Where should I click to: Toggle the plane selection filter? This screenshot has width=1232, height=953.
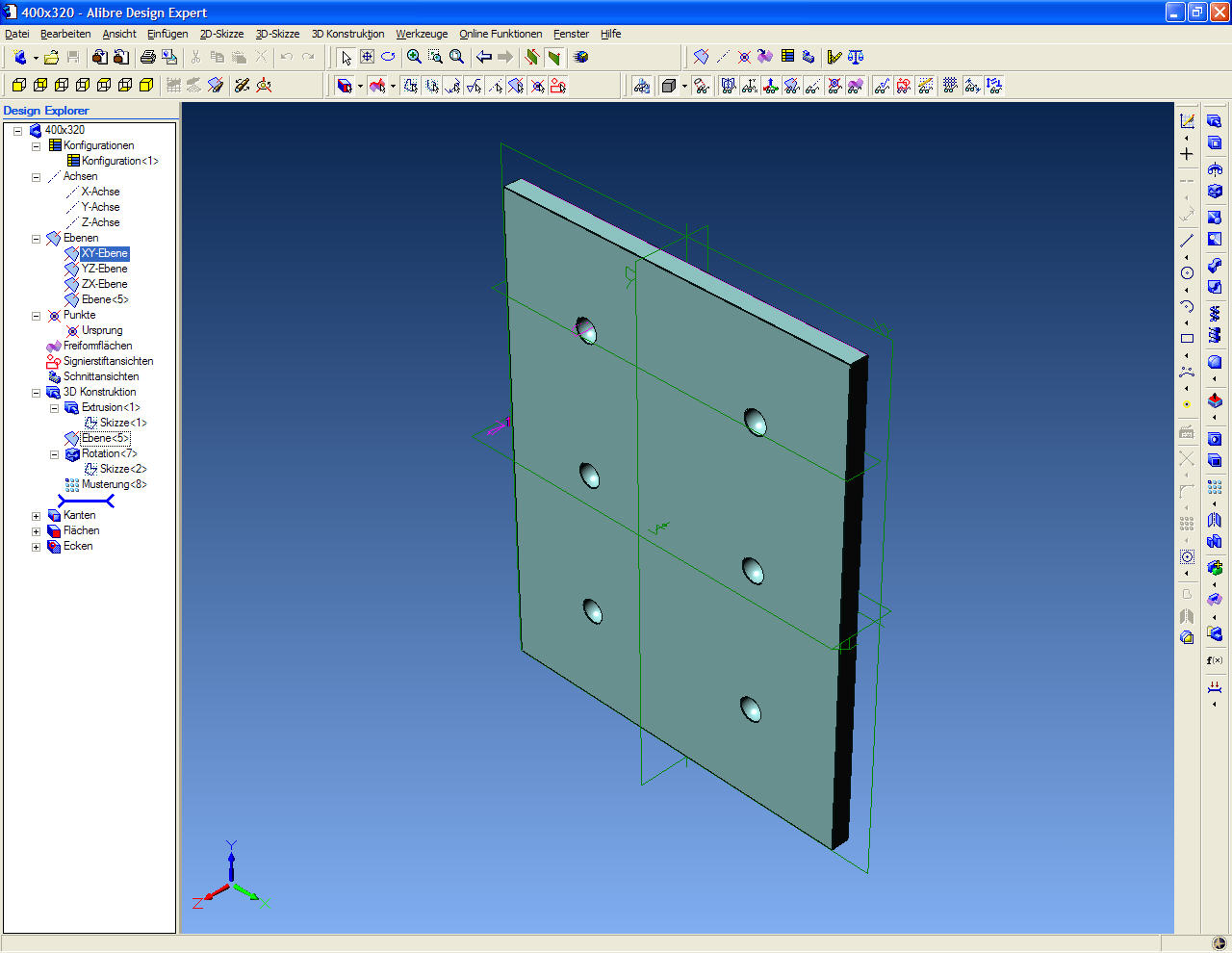(x=517, y=86)
